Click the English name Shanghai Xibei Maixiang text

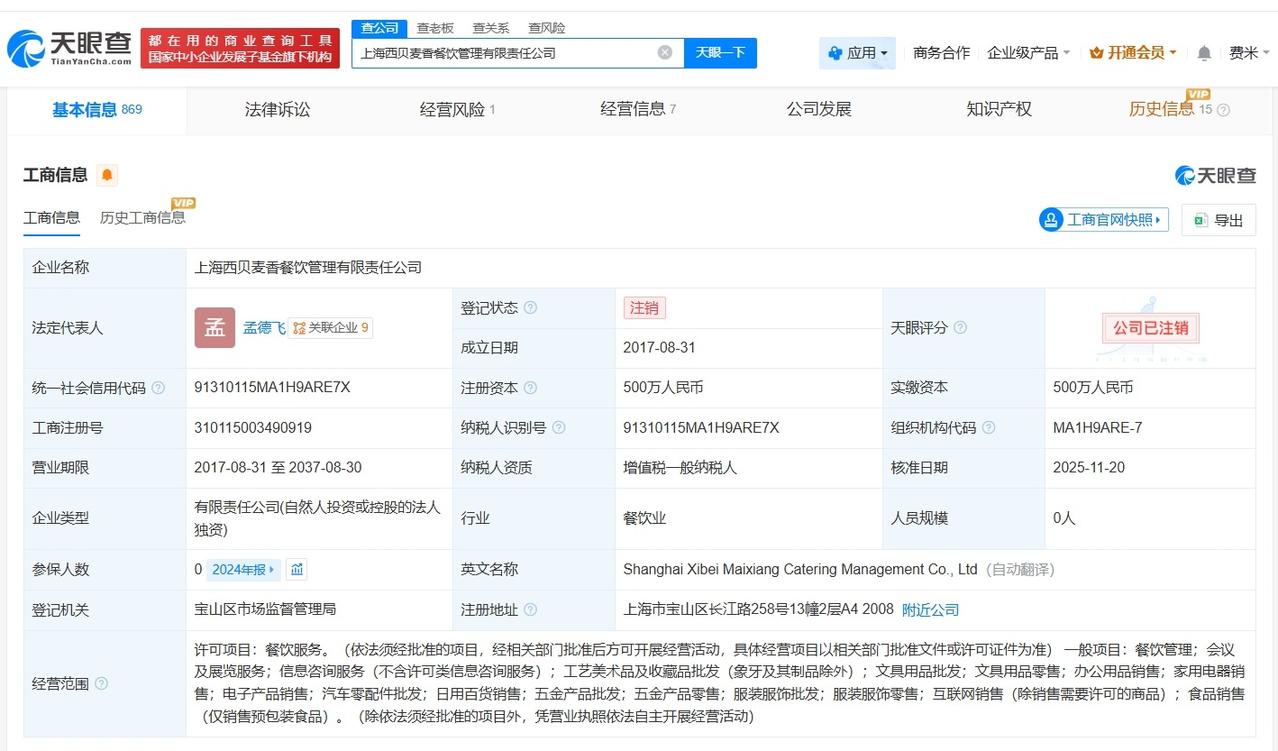800,569
